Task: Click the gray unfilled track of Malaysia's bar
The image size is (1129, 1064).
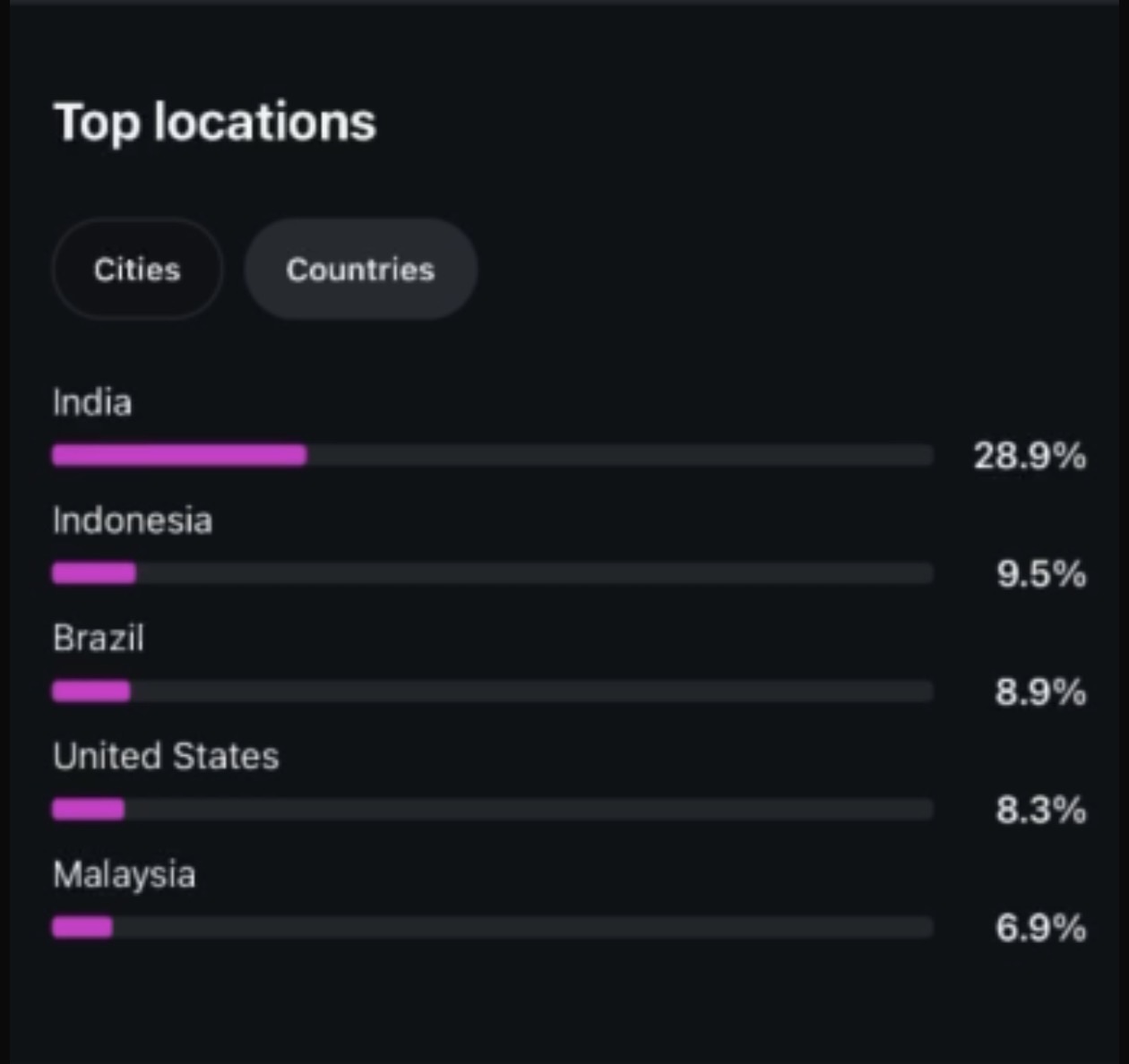Action: [x=523, y=927]
